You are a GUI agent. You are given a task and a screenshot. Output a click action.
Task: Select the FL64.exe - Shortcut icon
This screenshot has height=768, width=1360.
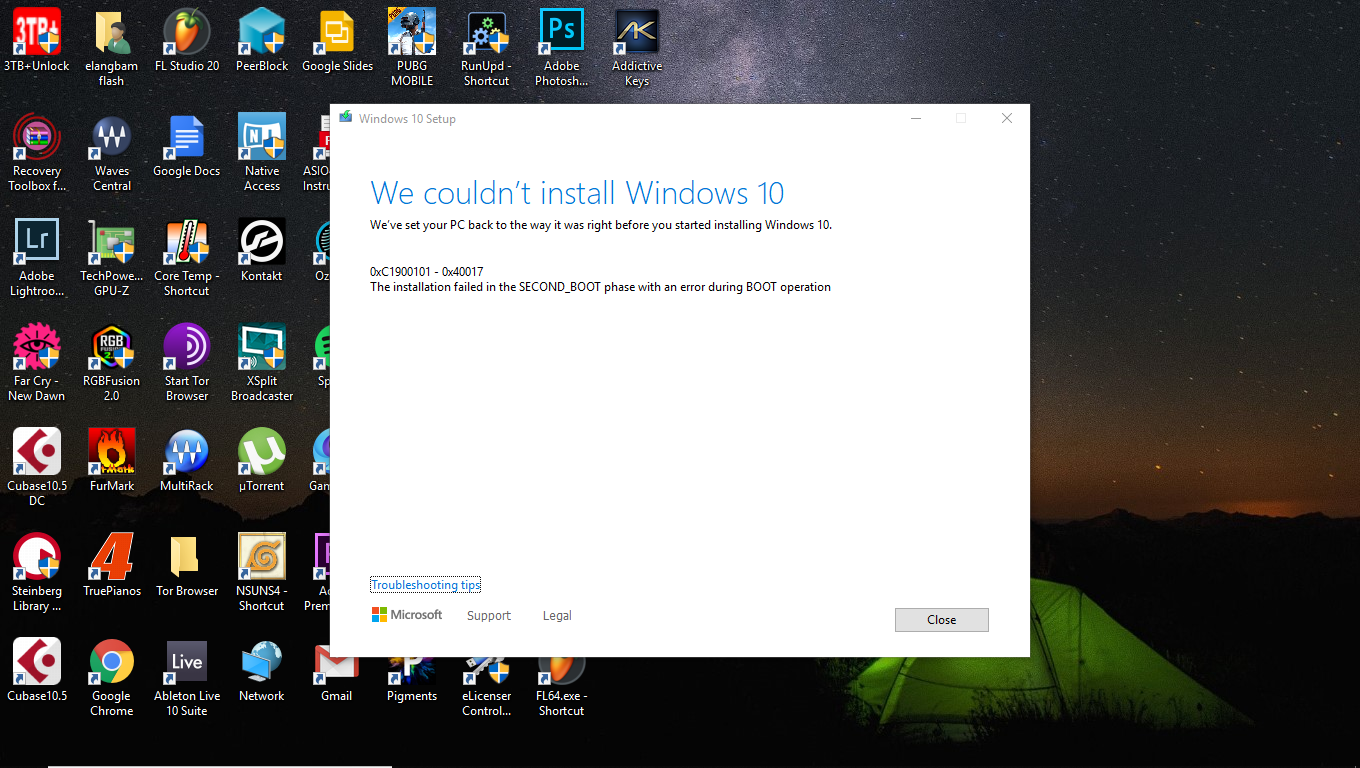point(562,688)
